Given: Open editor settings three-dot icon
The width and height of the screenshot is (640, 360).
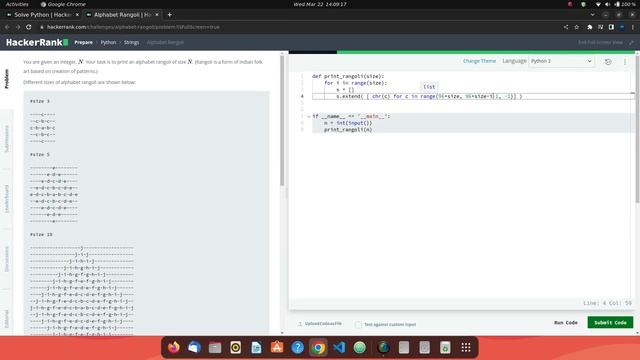Looking at the screenshot, I should (x=624, y=62).
